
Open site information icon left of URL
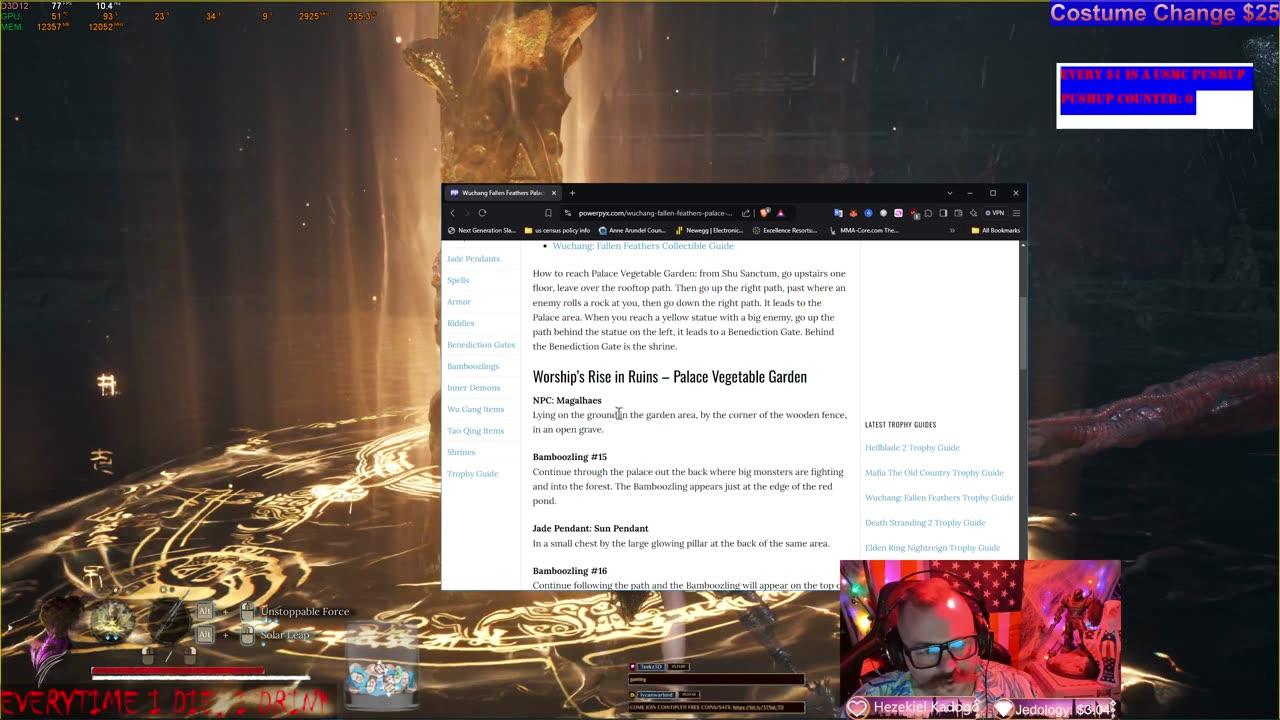pyautogui.click(x=568, y=212)
